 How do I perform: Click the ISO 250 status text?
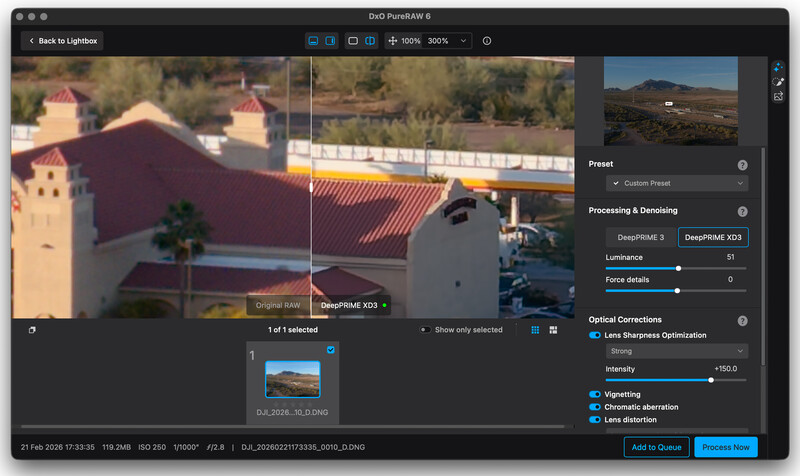[x=152, y=447]
